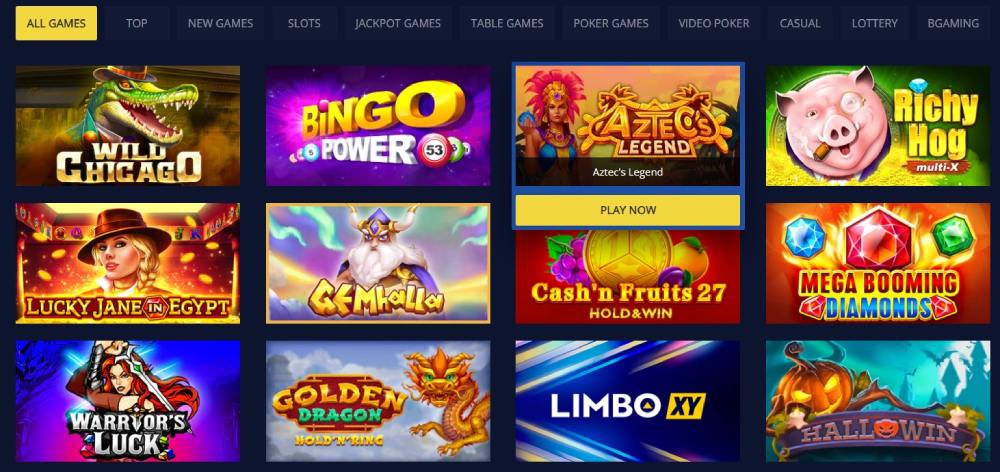Filter by Jackpot Games

point(398,24)
